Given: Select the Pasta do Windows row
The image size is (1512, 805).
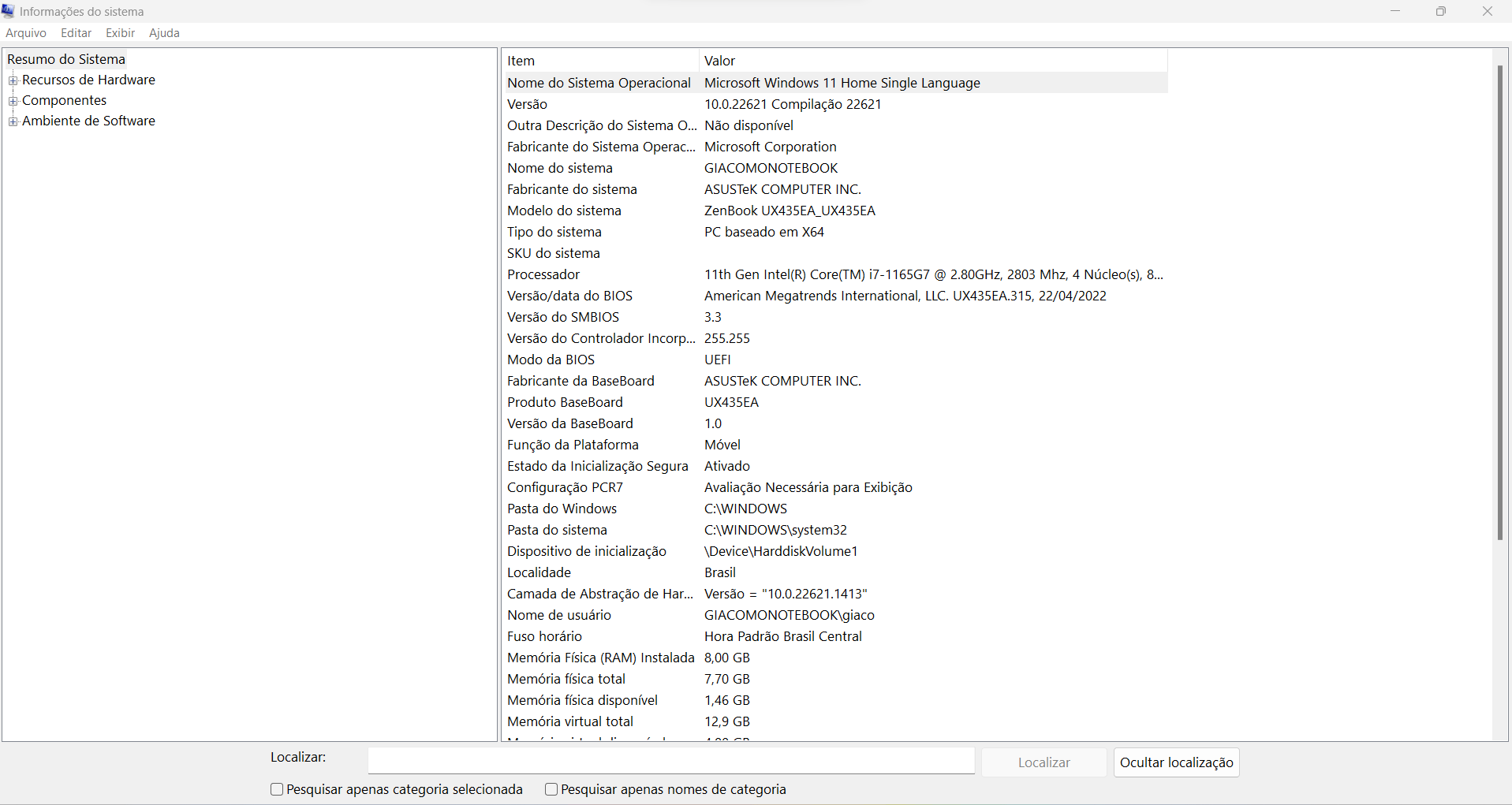Looking at the screenshot, I should (x=835, y=509).
